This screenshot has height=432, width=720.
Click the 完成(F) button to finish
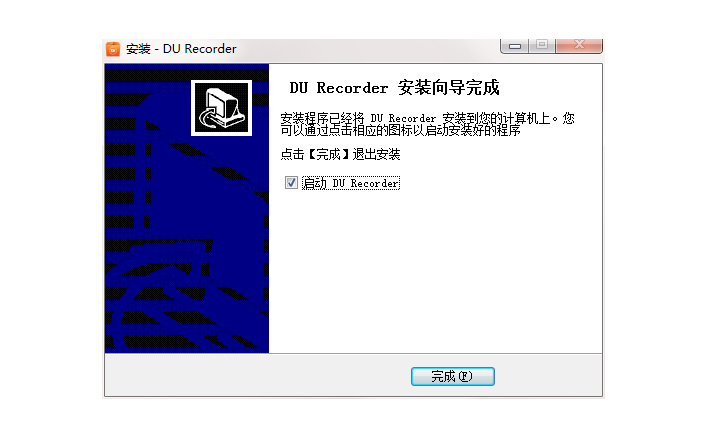coord(453,376)
